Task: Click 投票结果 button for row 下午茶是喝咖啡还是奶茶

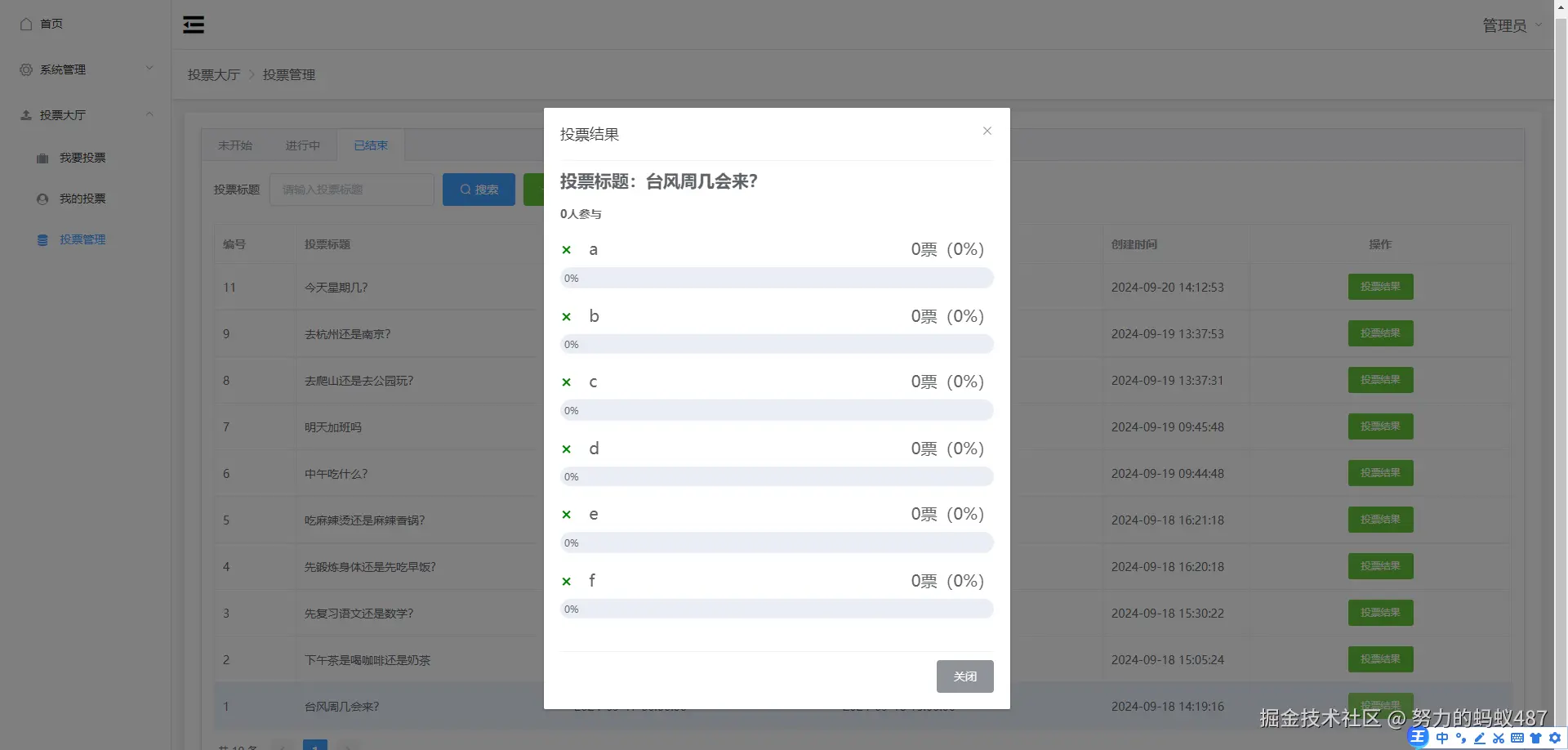Action: (1380, 659)
